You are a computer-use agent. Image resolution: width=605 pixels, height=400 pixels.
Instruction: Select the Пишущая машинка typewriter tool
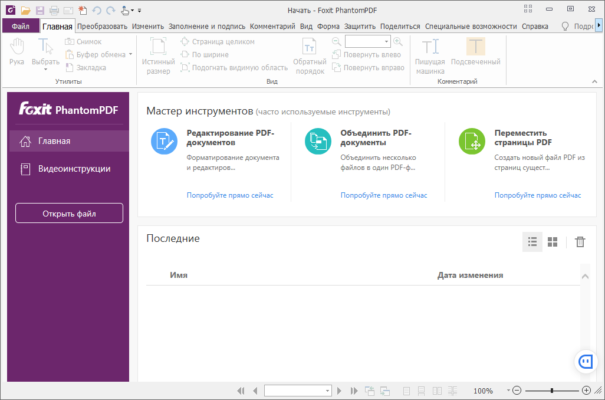click(x=430, y=56)
